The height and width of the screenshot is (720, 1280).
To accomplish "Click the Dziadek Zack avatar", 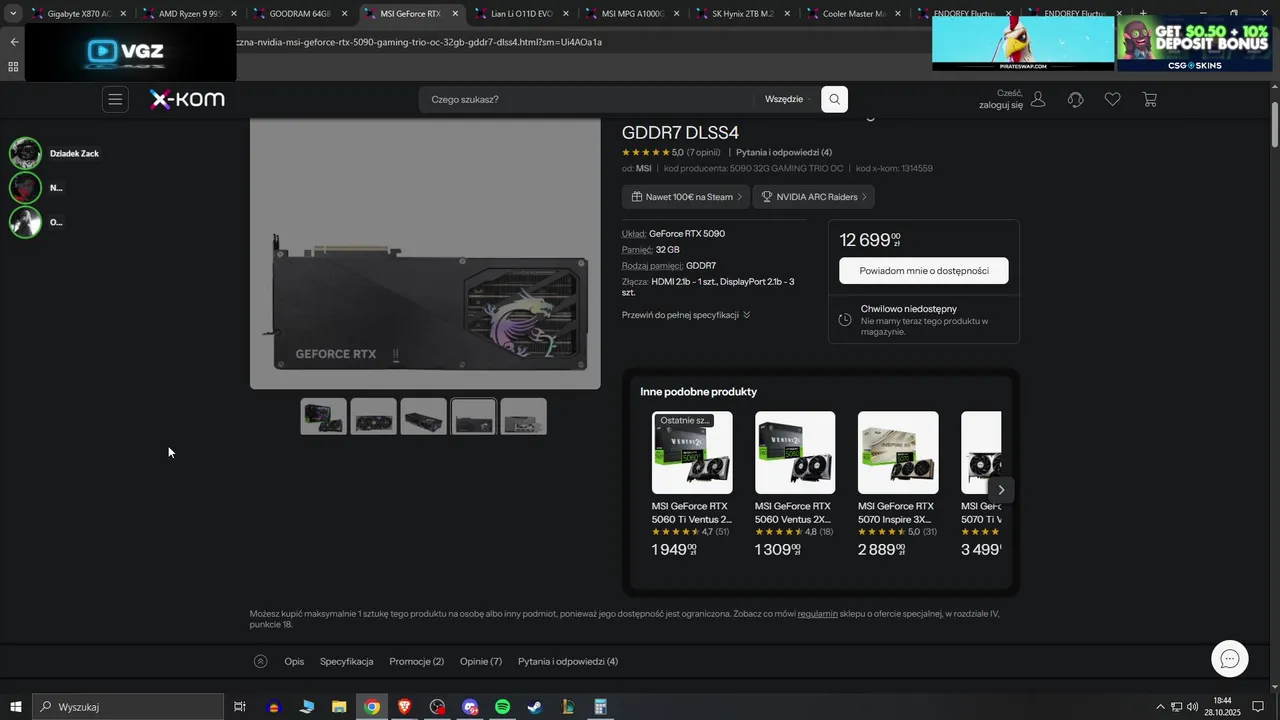I will click(26, 153).
